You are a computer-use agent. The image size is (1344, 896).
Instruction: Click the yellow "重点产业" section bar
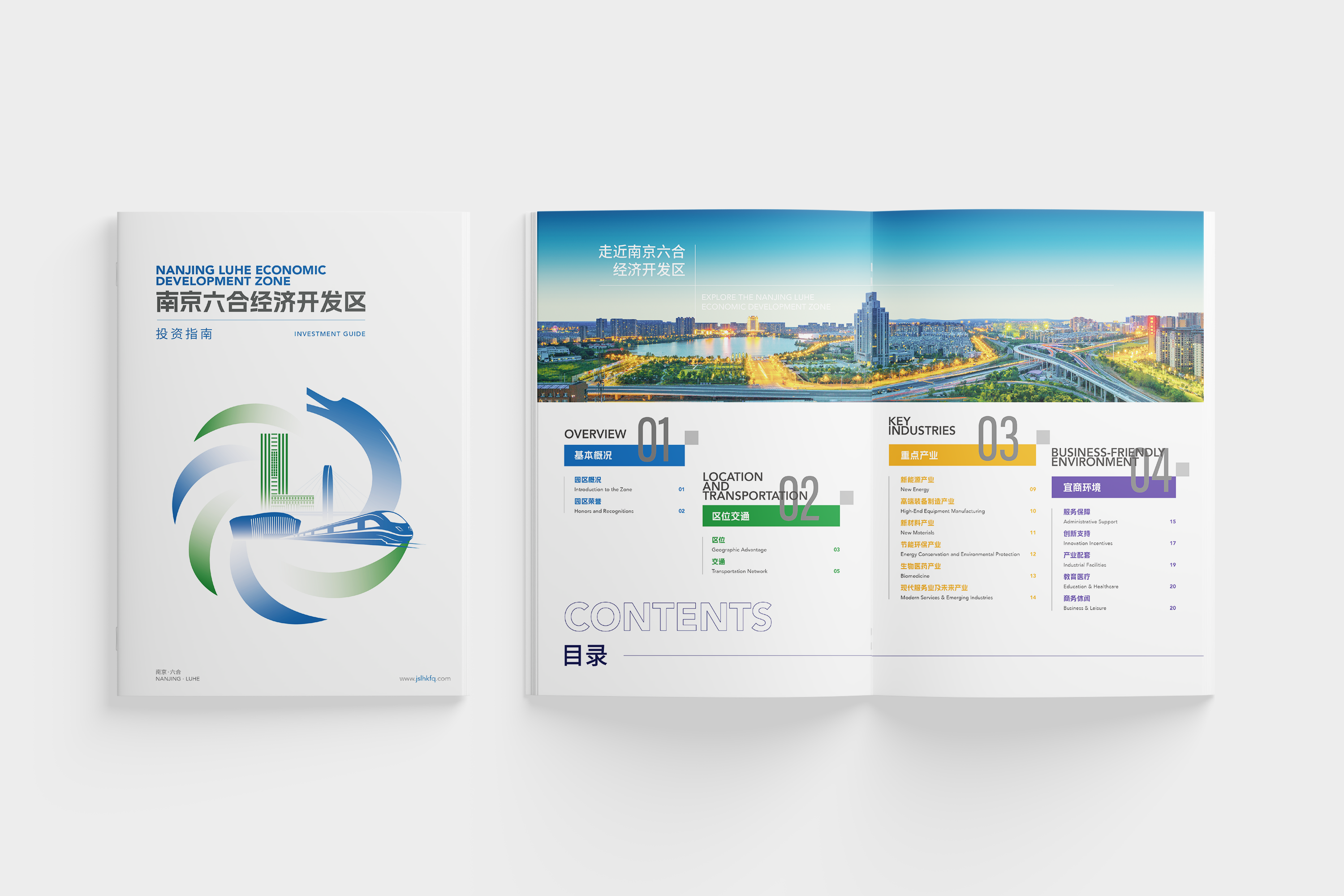coord(962,456)
